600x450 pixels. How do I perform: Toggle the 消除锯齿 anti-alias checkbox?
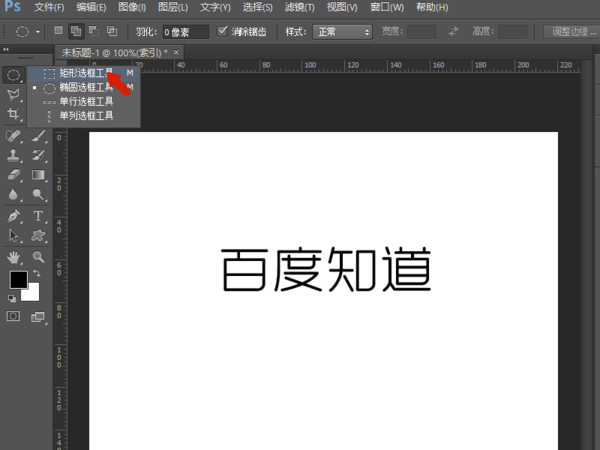pos(222,31)
